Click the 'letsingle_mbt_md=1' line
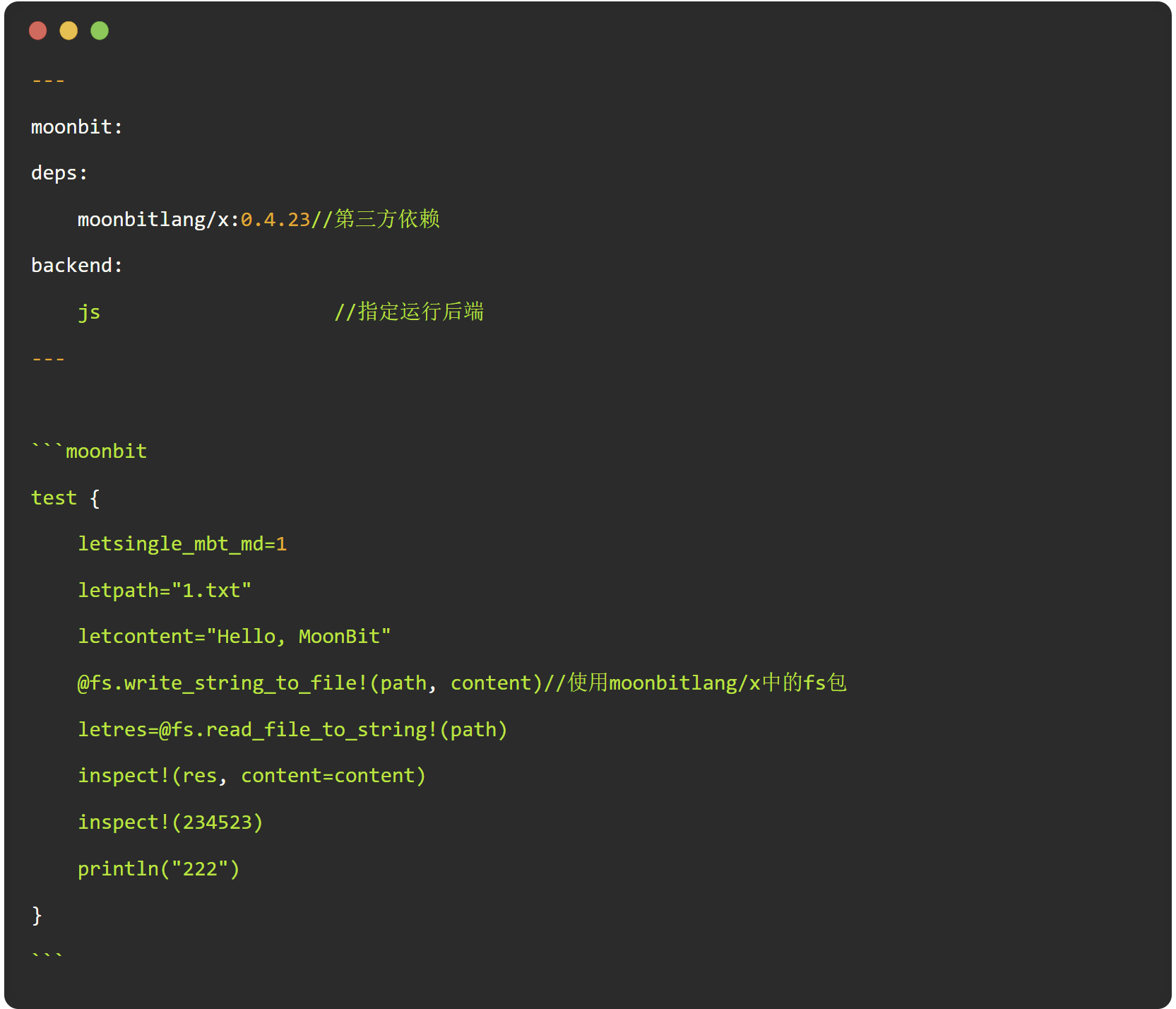 click(x=182, y=544)
